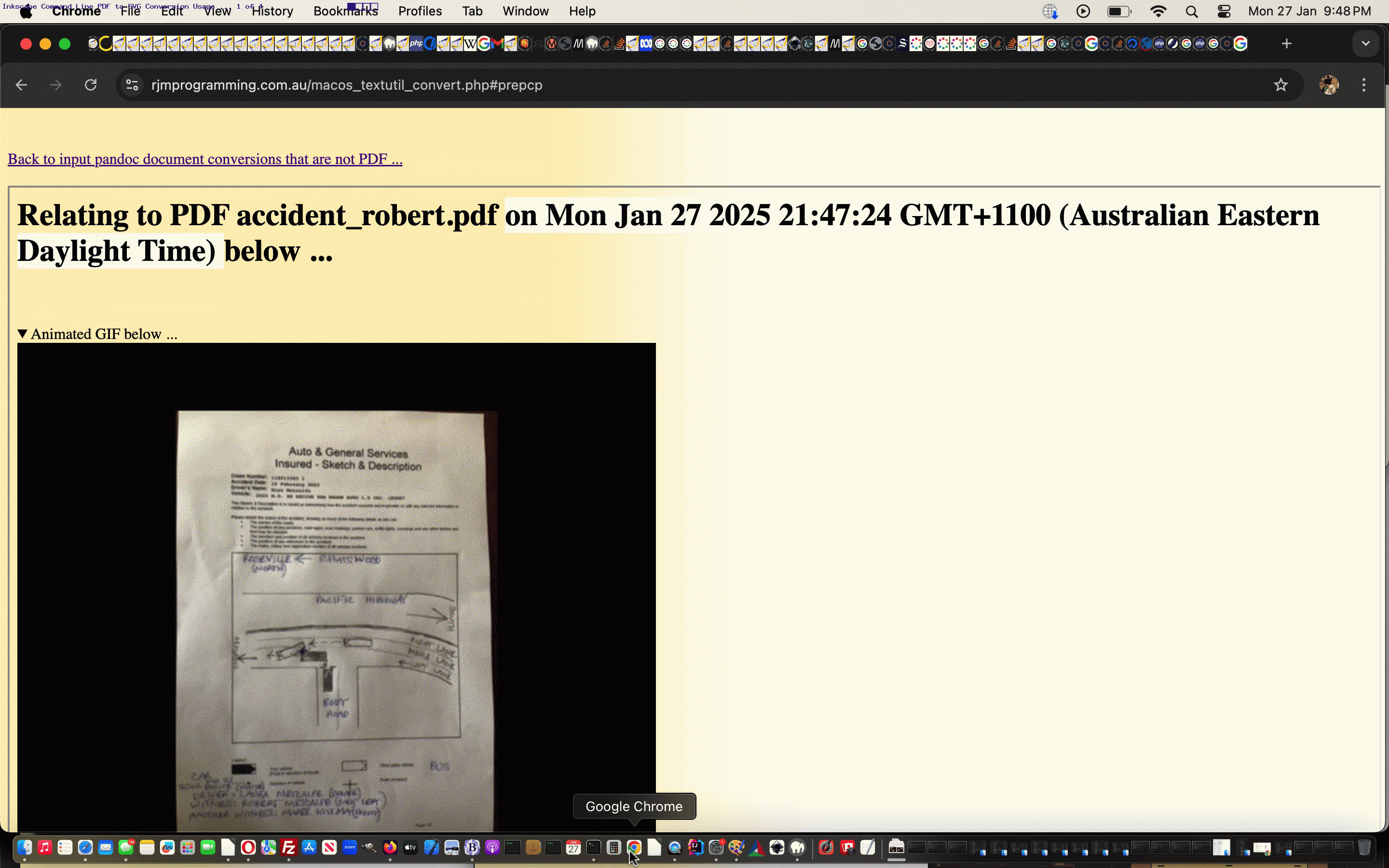Click History in the Chrome menu bar
The width and height of the screenshot is (1389, 868).
pos(272,11)
